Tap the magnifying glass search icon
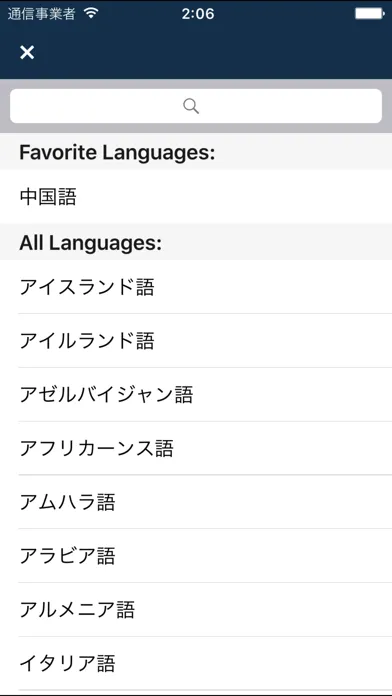 click(191, 106)
